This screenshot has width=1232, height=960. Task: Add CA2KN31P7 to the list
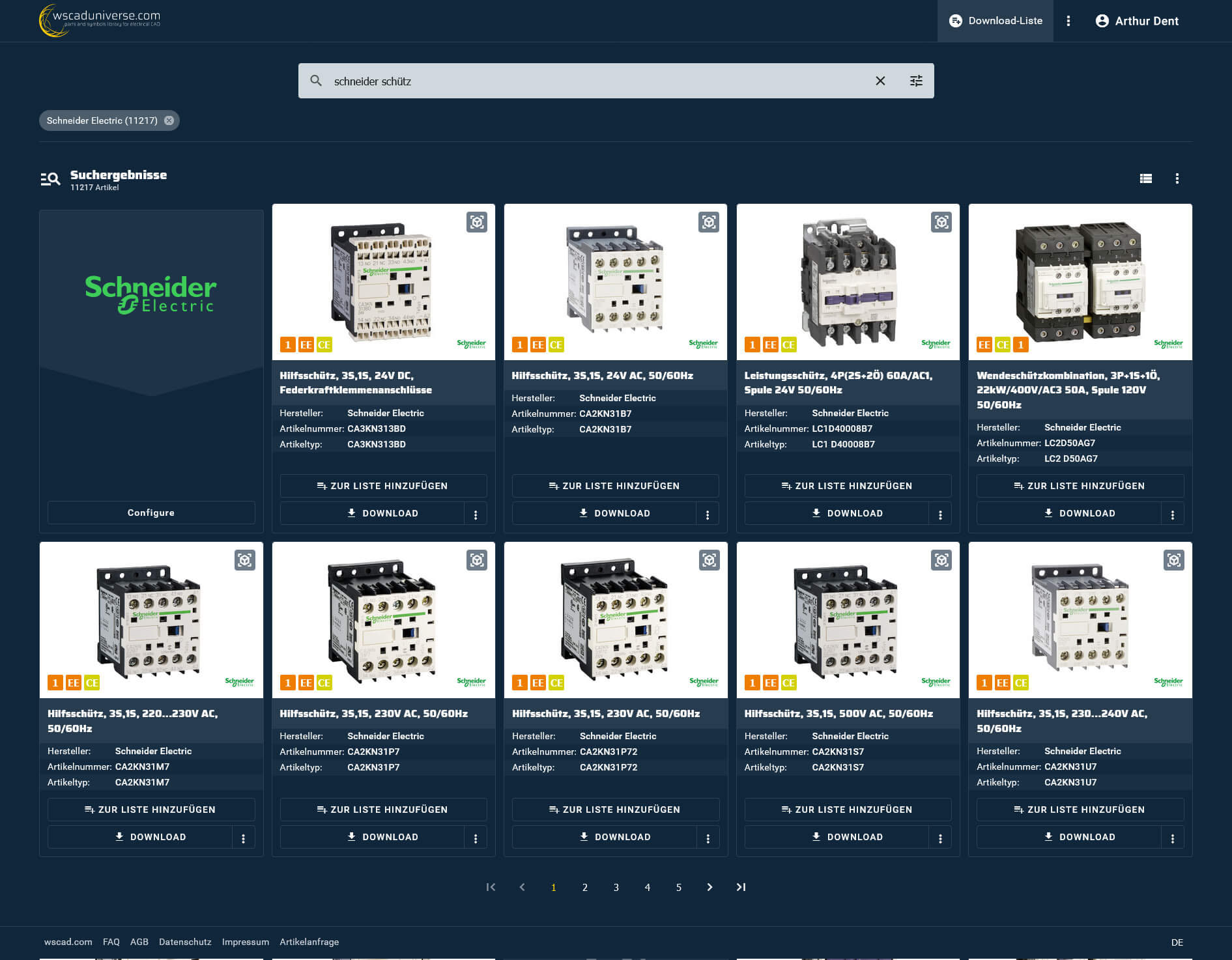tap(383, 810)
